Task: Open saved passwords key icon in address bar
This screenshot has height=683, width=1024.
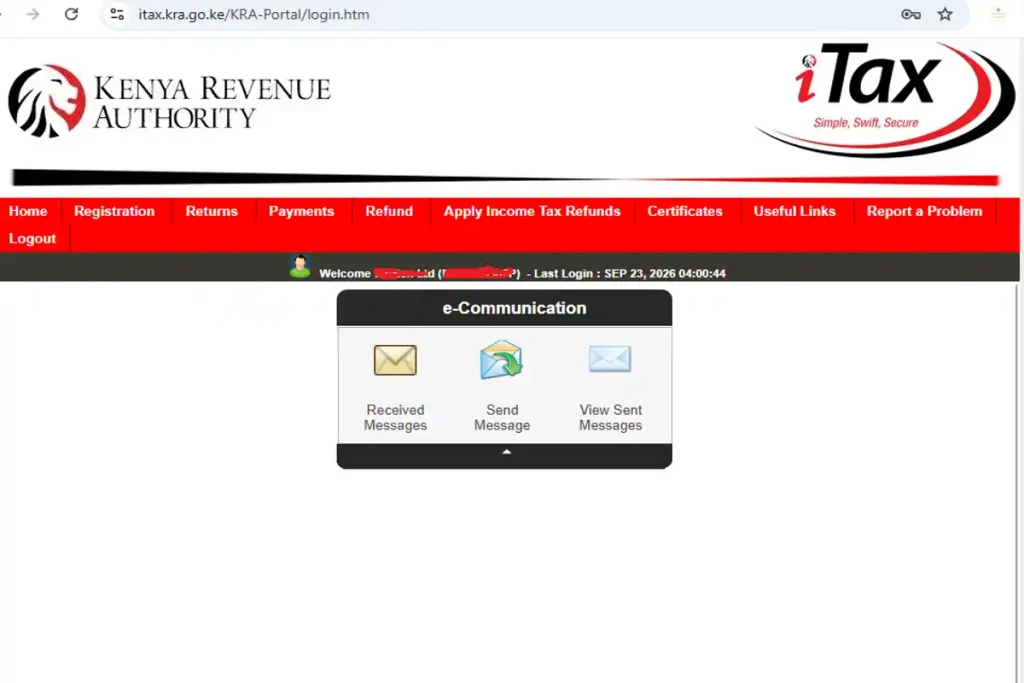Action: [910, 14]
